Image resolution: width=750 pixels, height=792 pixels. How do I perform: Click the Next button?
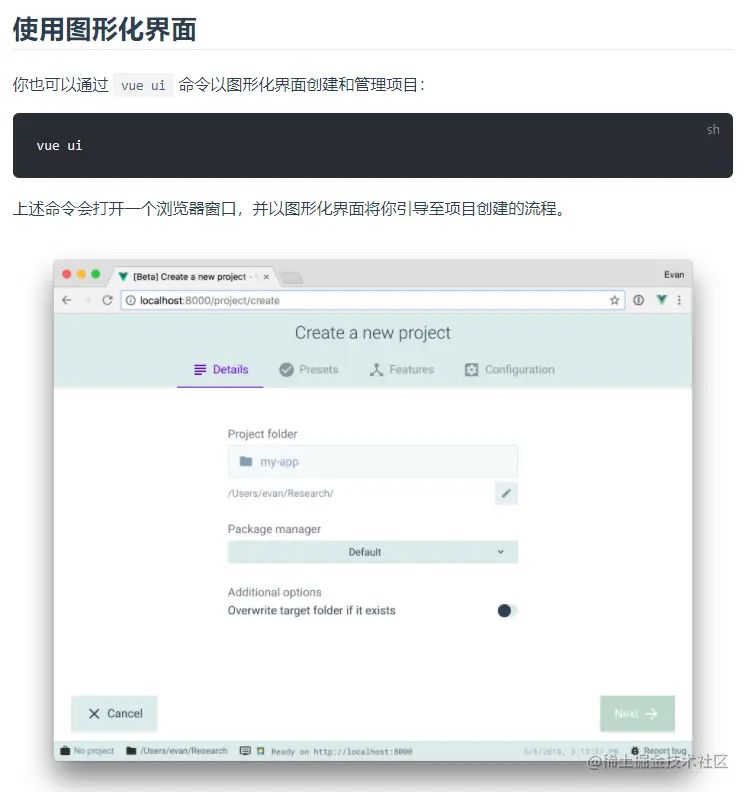pos(637,713)
